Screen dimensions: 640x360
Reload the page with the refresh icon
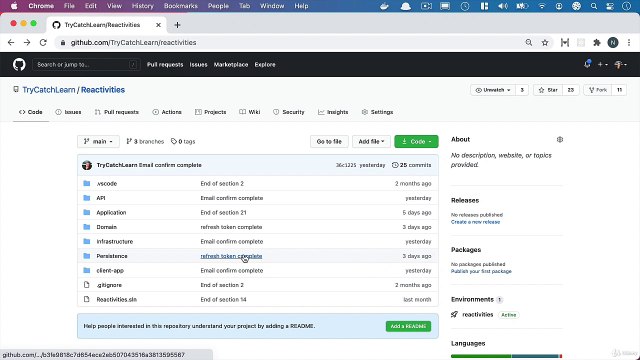pos(43,42)
